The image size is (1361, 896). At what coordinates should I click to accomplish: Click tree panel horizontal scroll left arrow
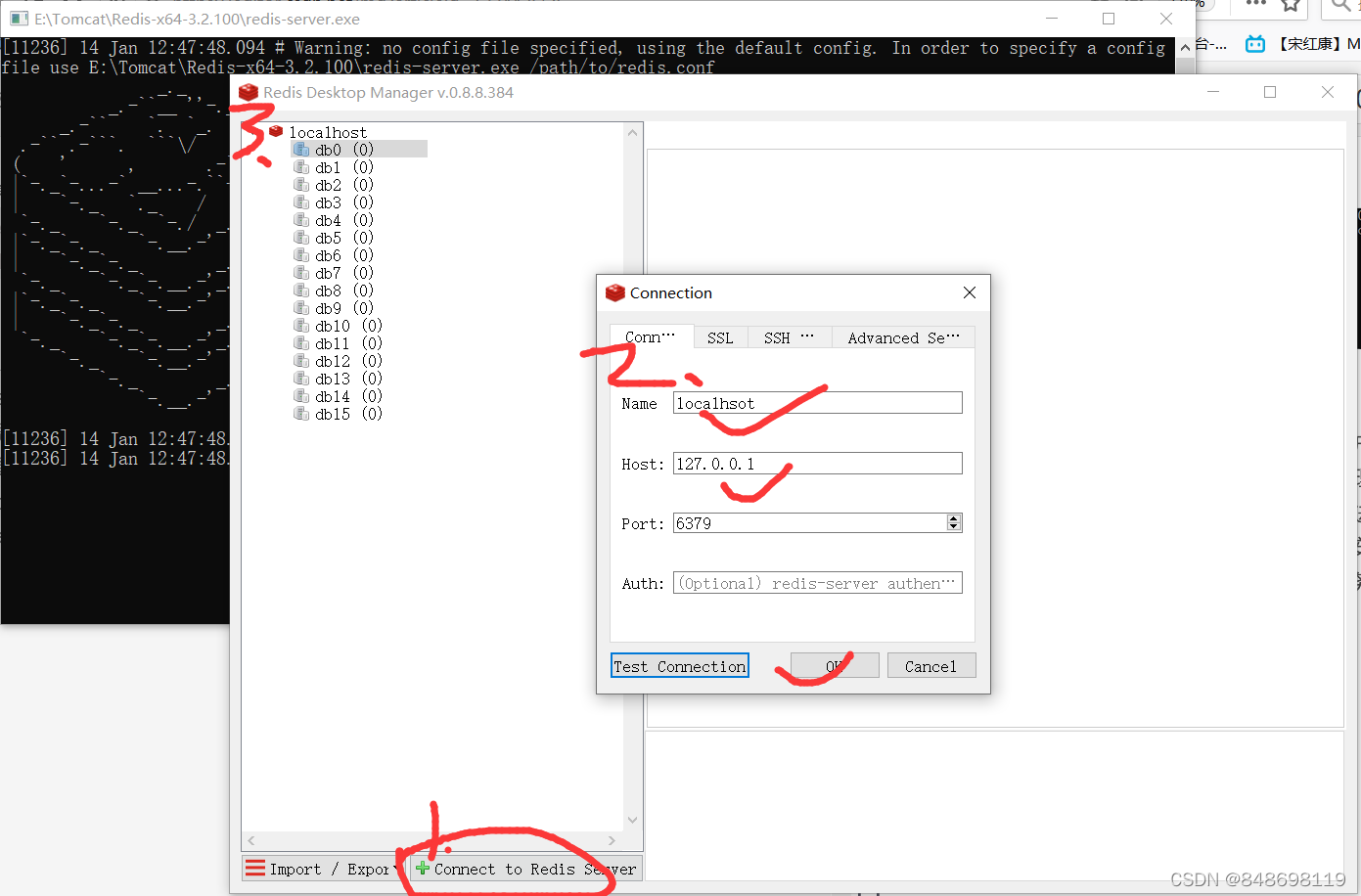(x=251, y=840)
